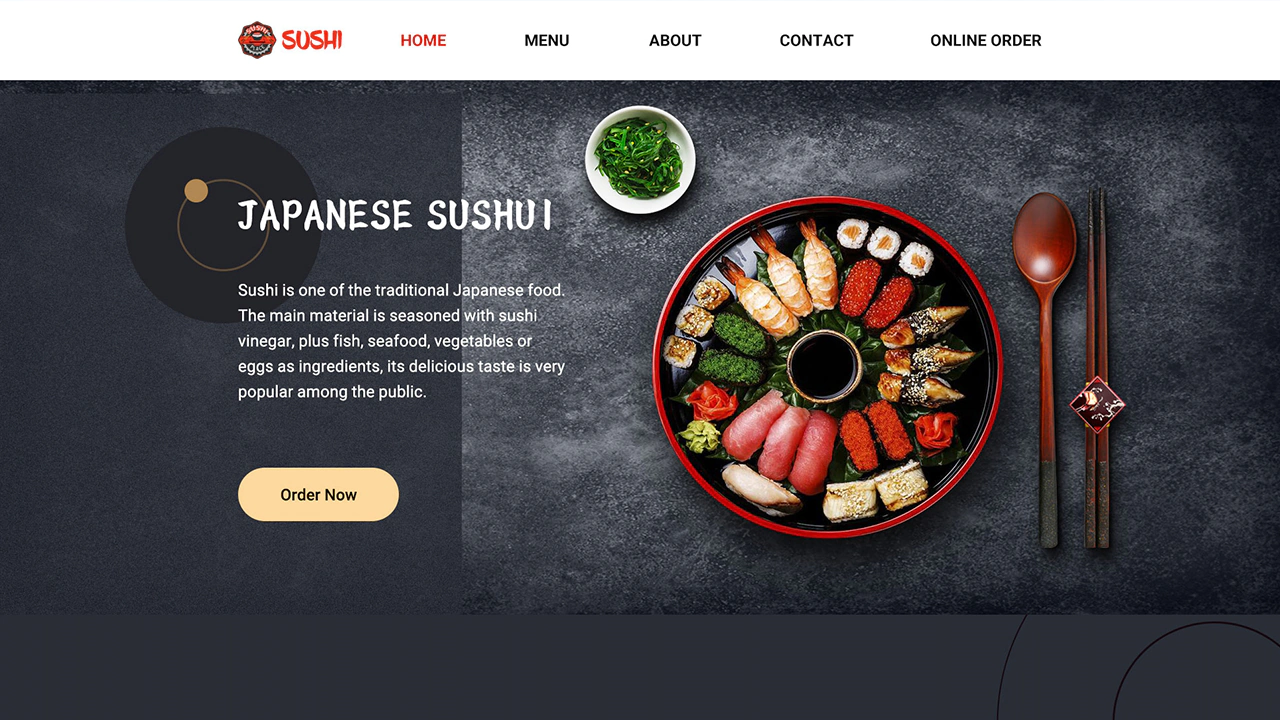Select ONLINE ORDER in the navbar
Image resolution: width=1280 pixels, height=720 pixels.
click(986, 40)
